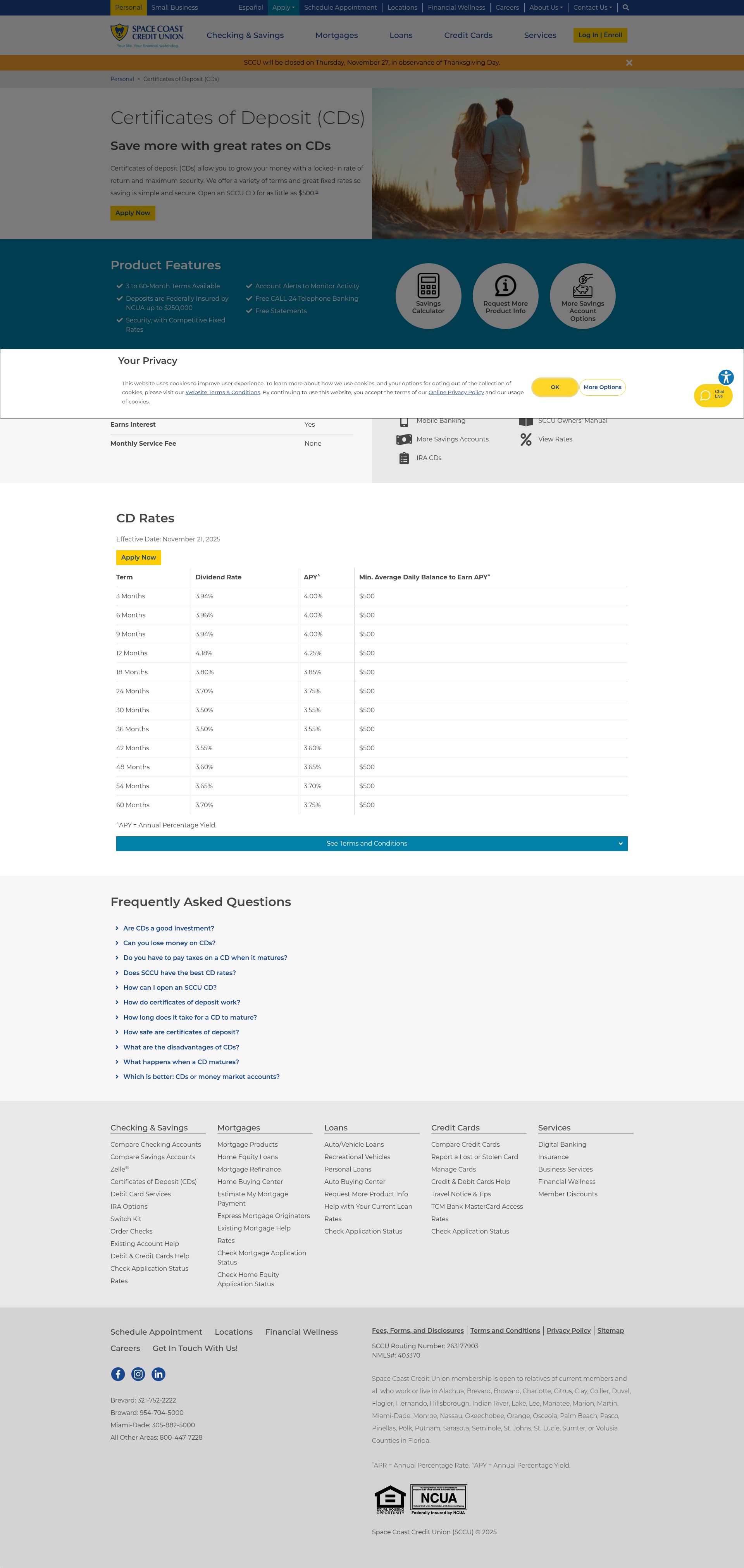Click the Space Coast Credit Union logo

[147, 35]
